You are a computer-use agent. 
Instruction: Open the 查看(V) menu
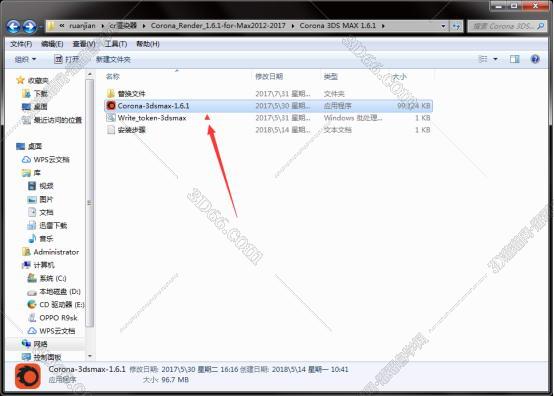(x=84, y=44)
